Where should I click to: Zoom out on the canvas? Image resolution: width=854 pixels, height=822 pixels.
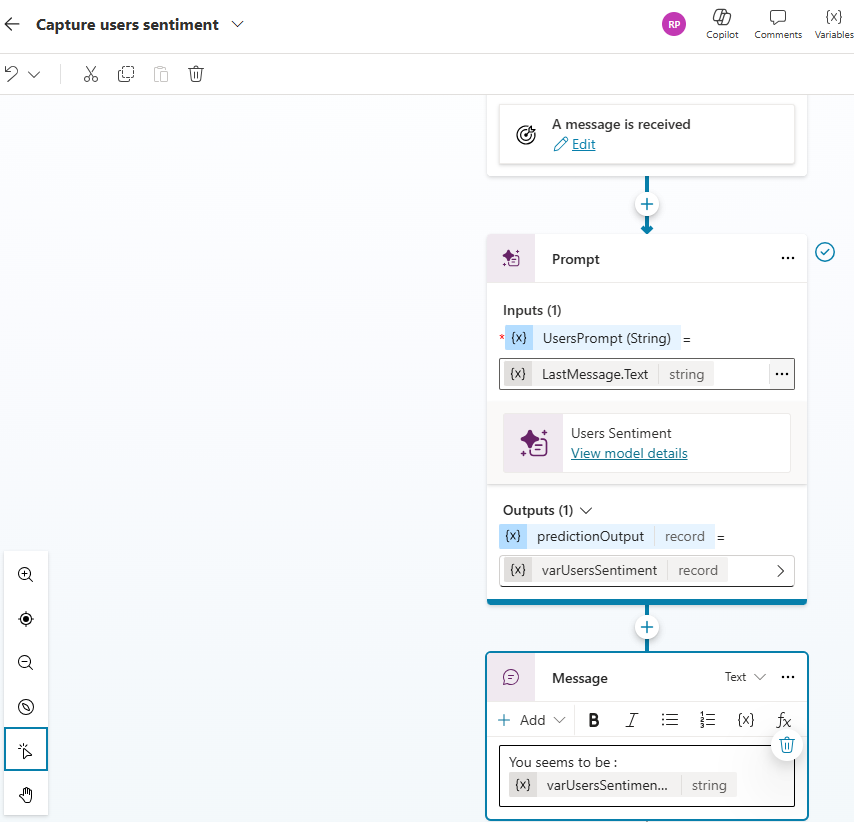coord(26,663)
